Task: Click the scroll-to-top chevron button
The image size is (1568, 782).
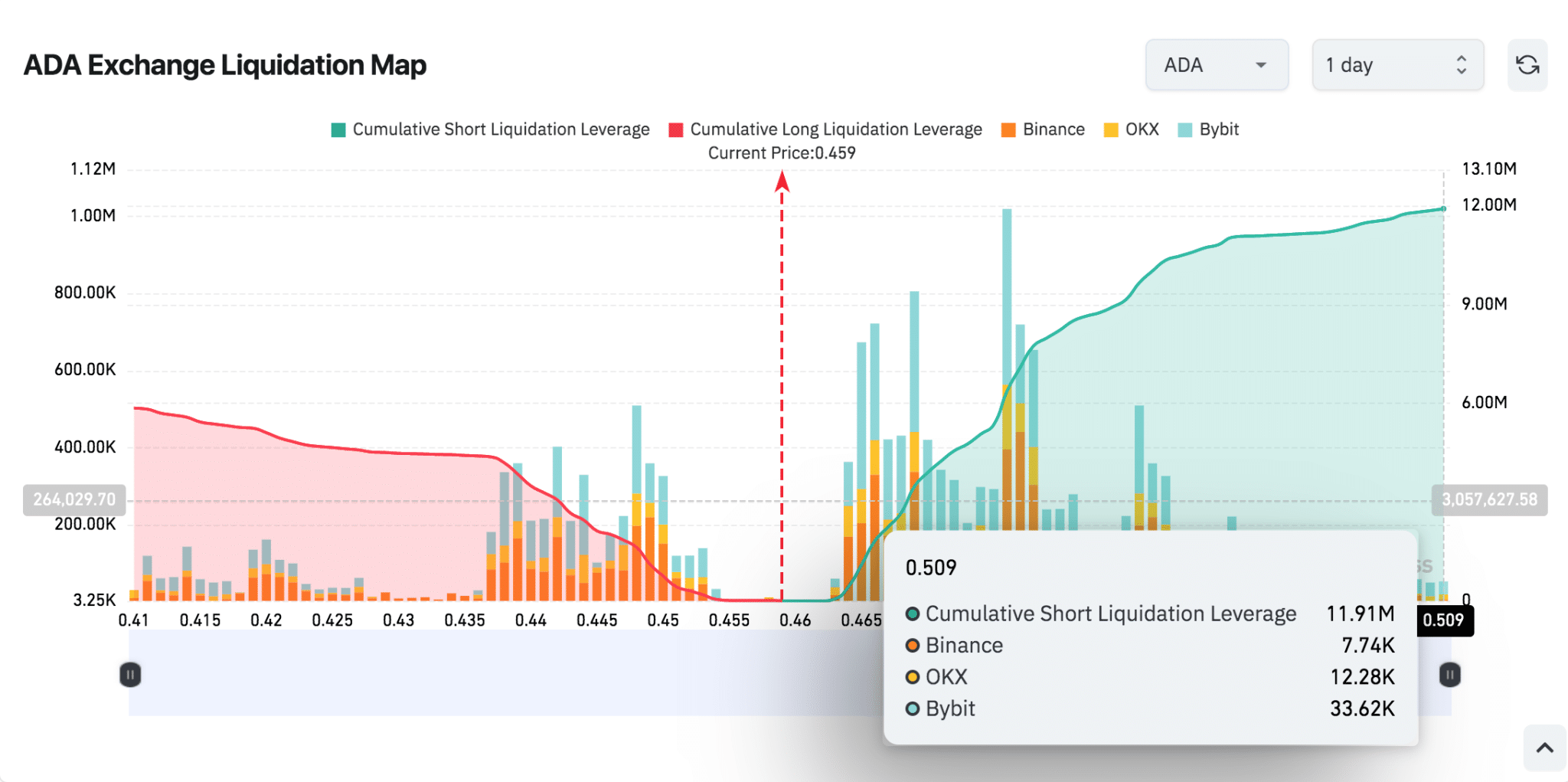Action: click(1545, 748)
